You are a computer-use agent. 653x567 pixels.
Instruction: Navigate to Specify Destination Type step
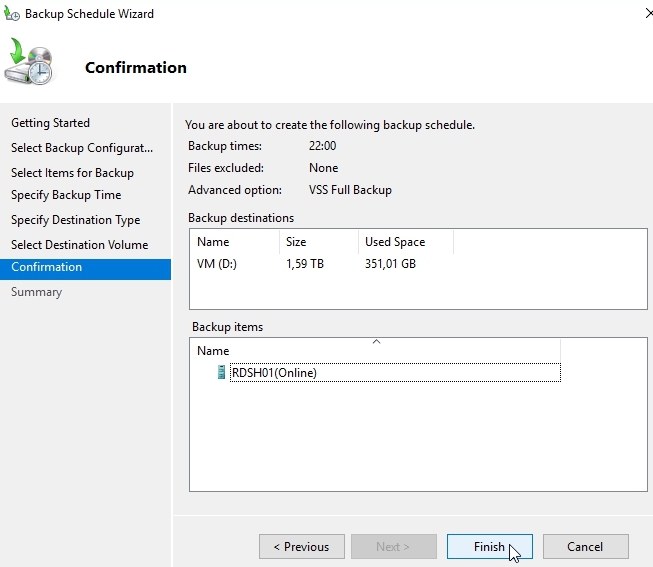tap(75, 220)
